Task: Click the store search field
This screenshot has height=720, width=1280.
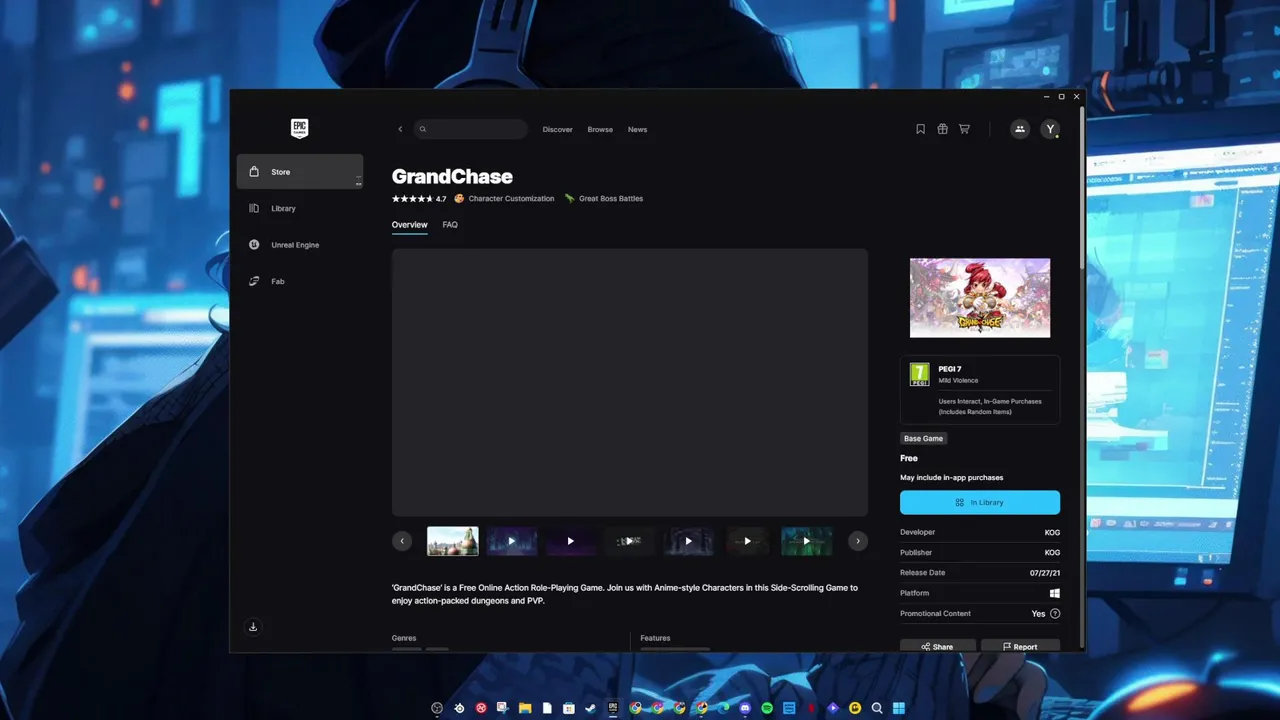Action: tap(471, 129)
